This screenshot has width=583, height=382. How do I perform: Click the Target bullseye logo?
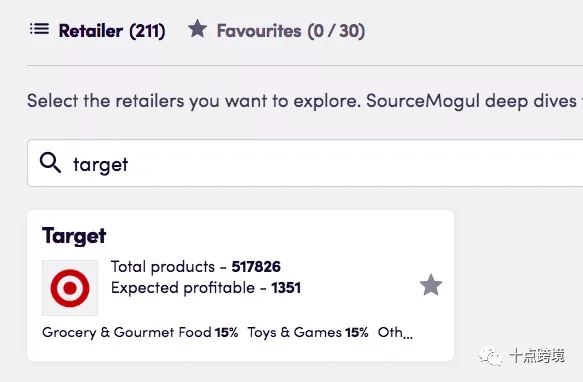[70, 288]
